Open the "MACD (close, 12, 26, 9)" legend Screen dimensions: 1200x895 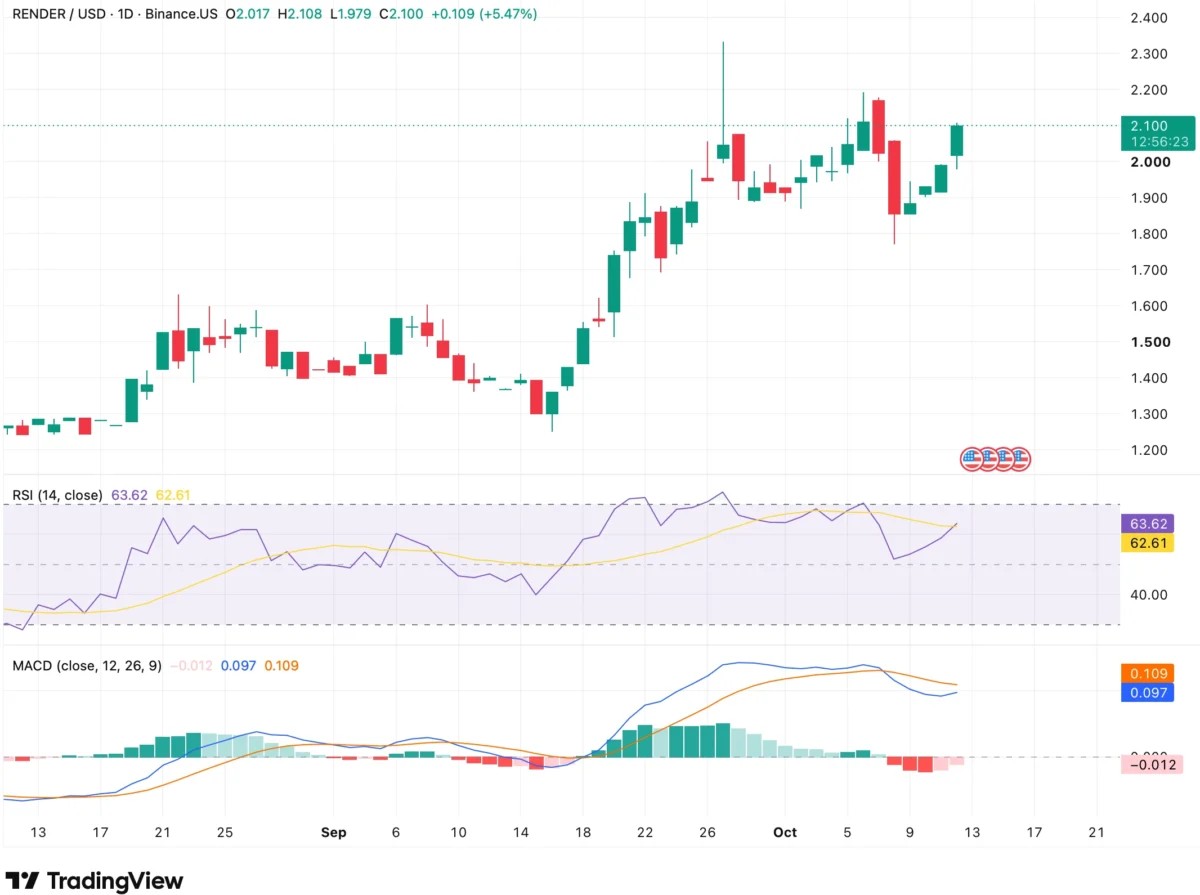coord(87,665)
